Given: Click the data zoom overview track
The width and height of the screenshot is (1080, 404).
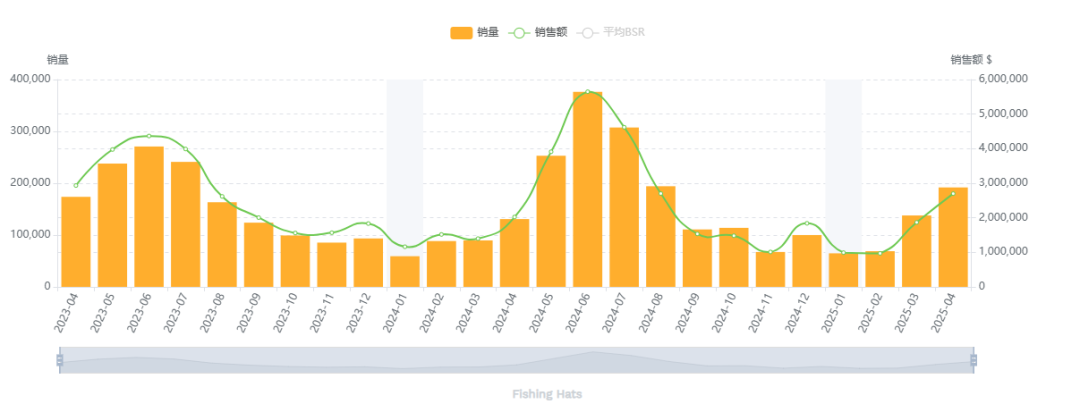Looking at the screenshot, I should [x=516, y=360].
